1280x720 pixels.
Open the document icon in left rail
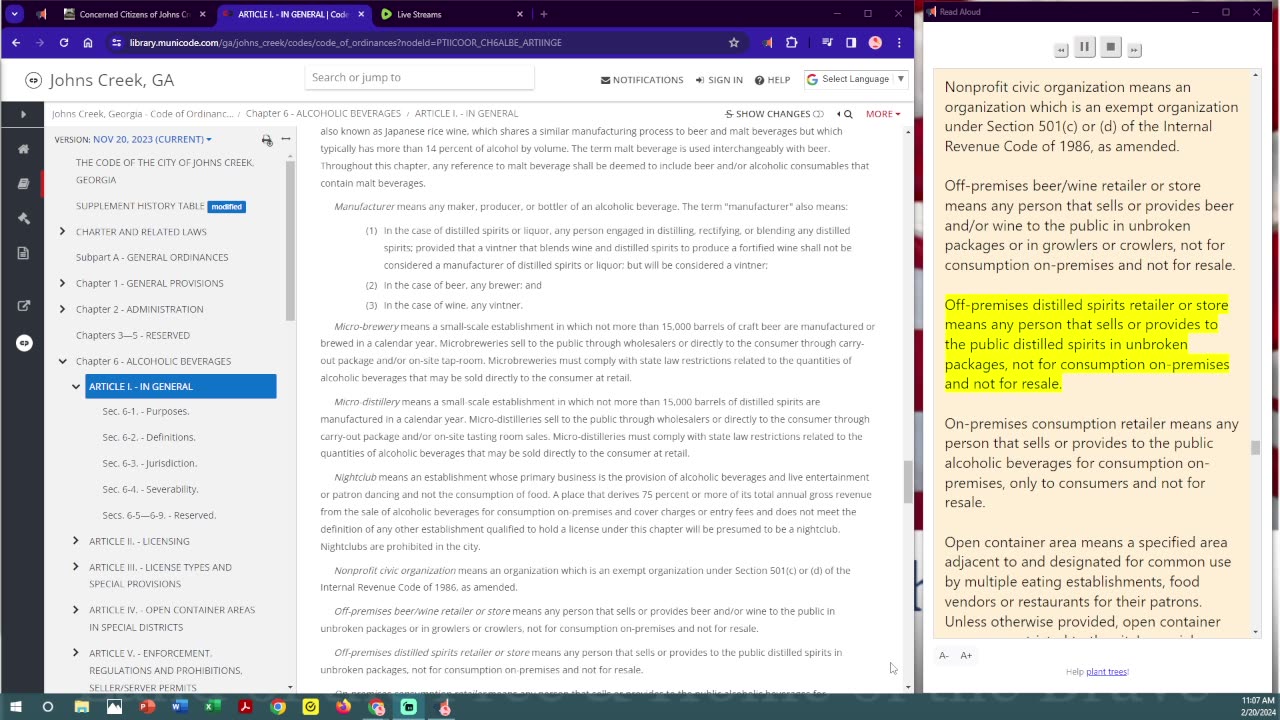point(23,253)
